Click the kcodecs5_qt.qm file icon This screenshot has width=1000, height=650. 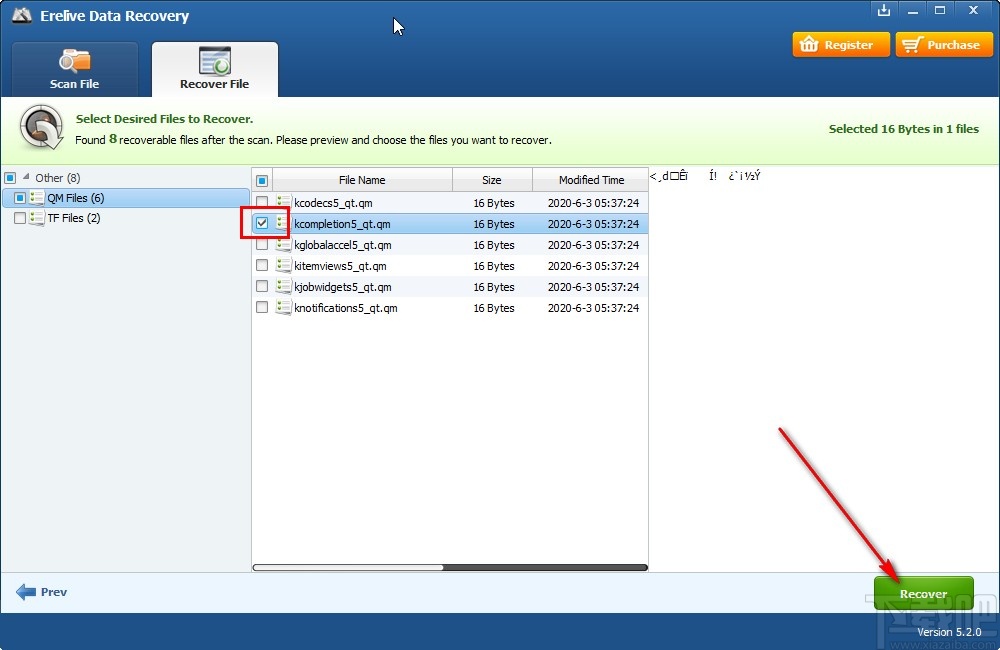[x=283, y=202]
